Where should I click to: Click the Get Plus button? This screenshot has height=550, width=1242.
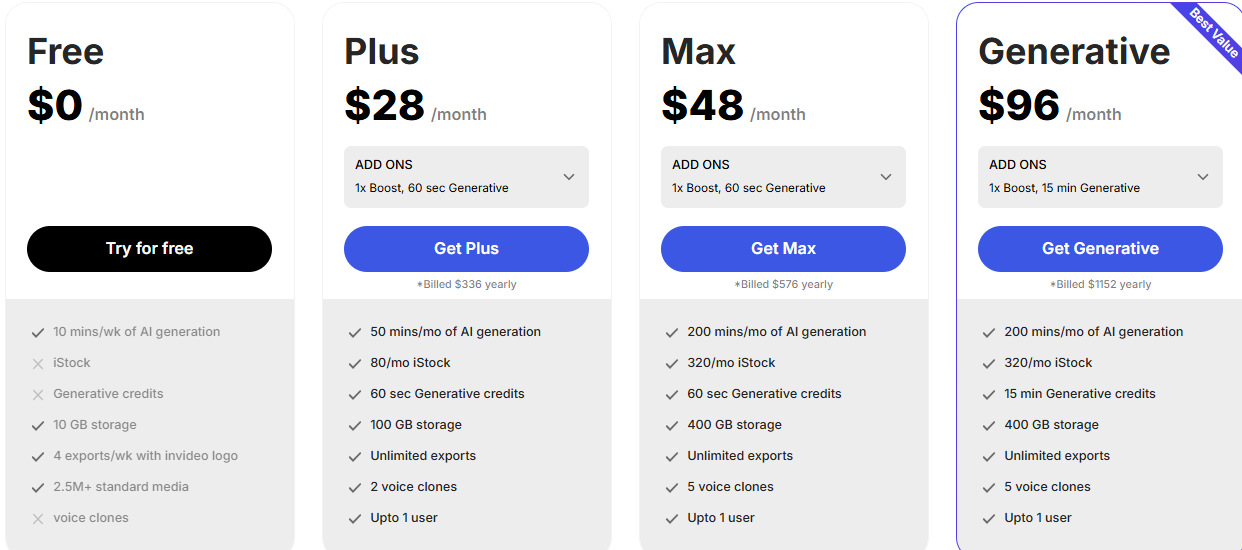(466, 249)
